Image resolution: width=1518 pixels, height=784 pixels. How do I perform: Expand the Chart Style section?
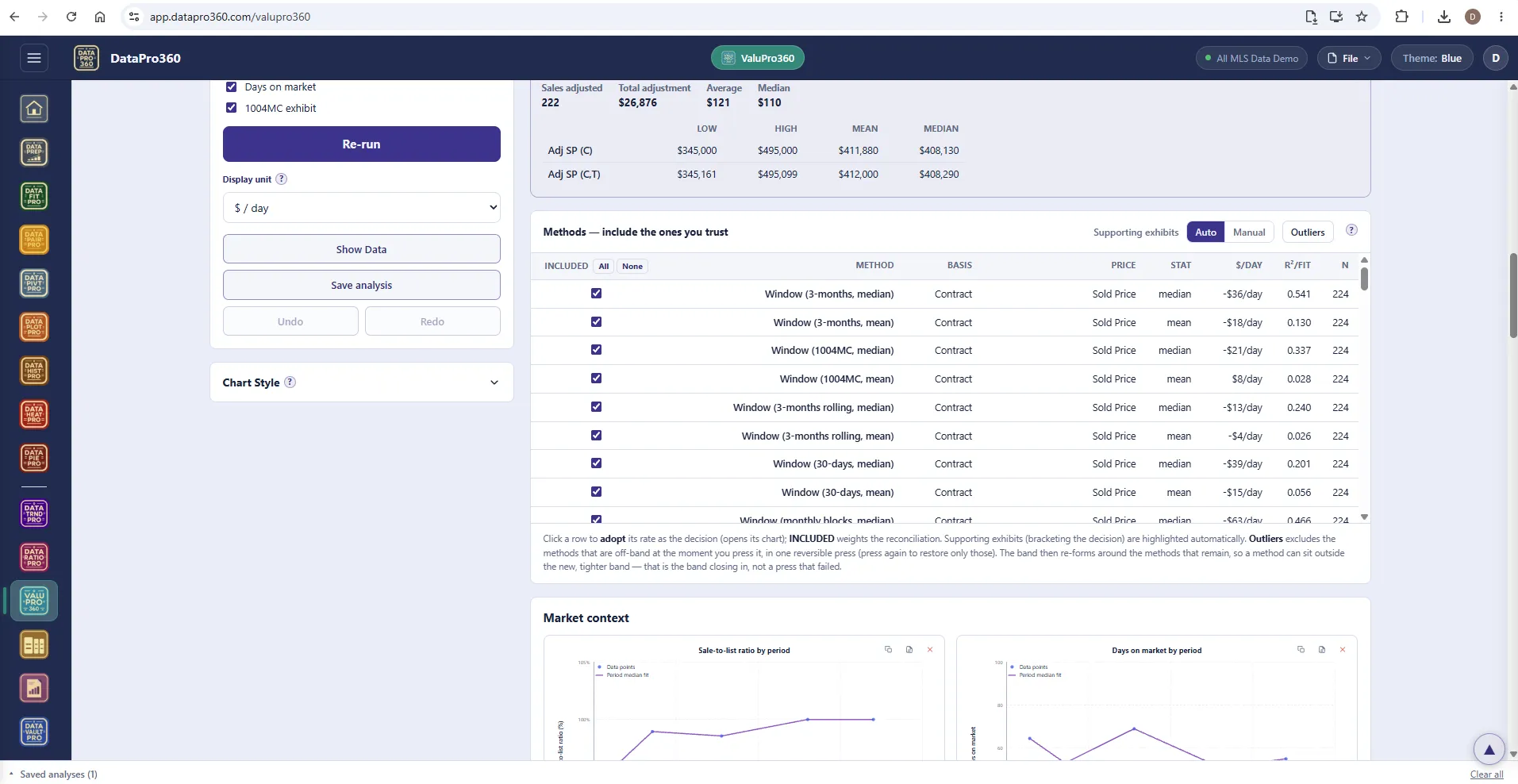[x=362, y=382]
